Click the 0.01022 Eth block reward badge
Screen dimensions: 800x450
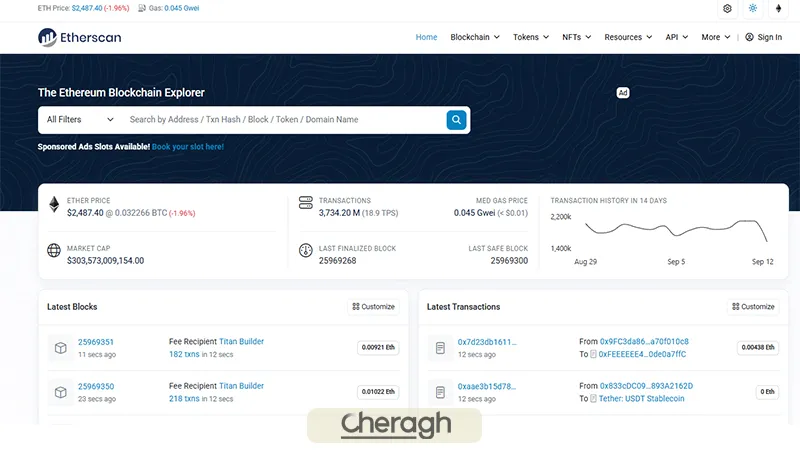tap(378, 392)
